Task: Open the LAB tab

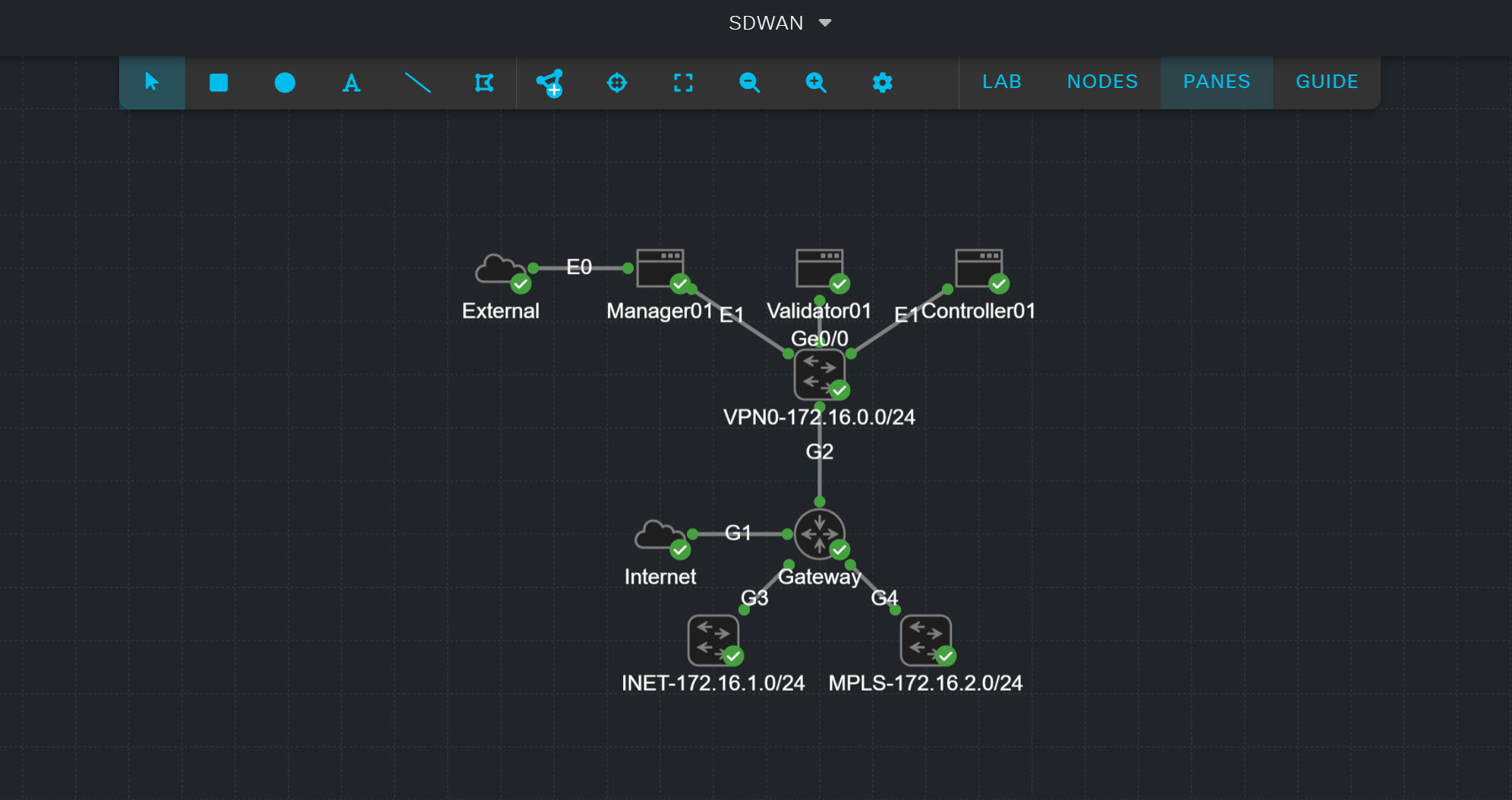Action: (x=1002, y=82)
